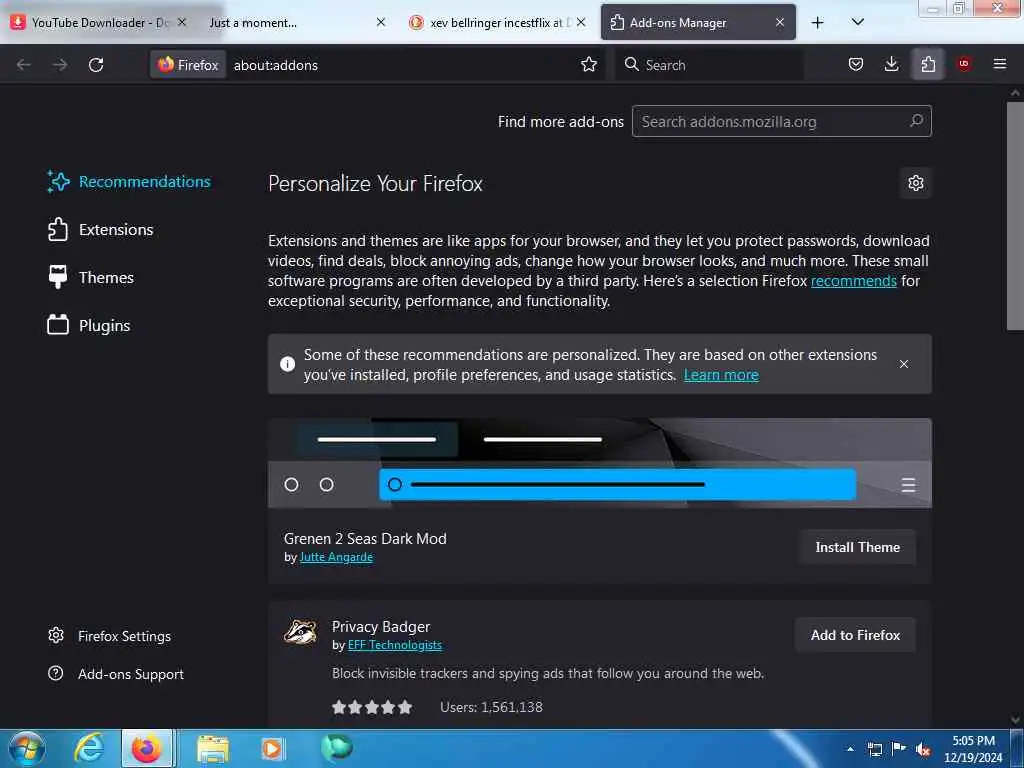Open the Extensions puzzle toolbar button
The height and width of the screenshot is (768, 1024).
coord(928,64)
